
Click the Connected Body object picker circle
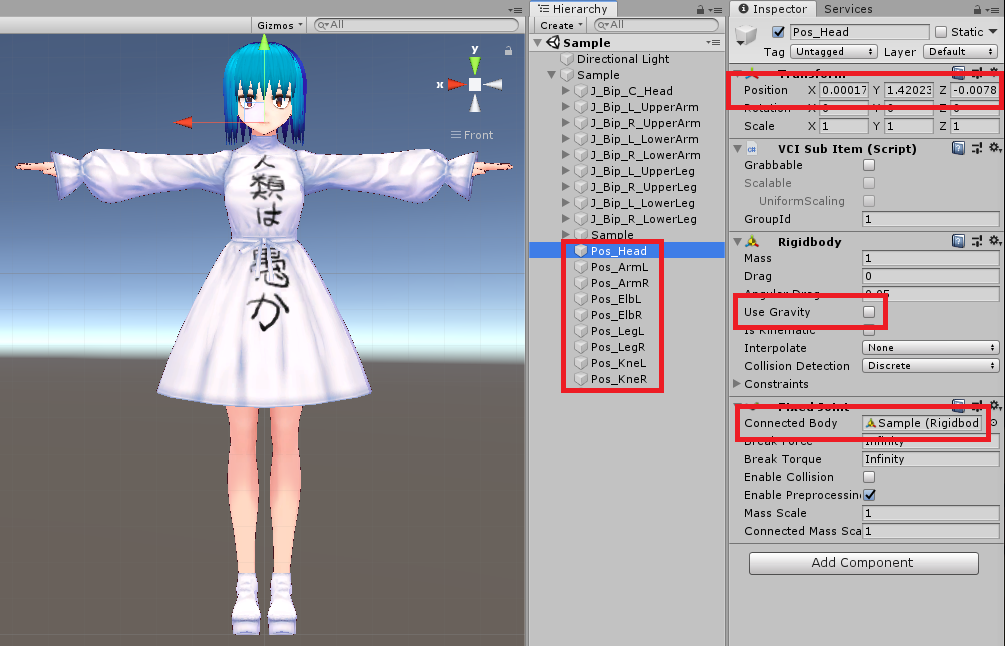994,423
